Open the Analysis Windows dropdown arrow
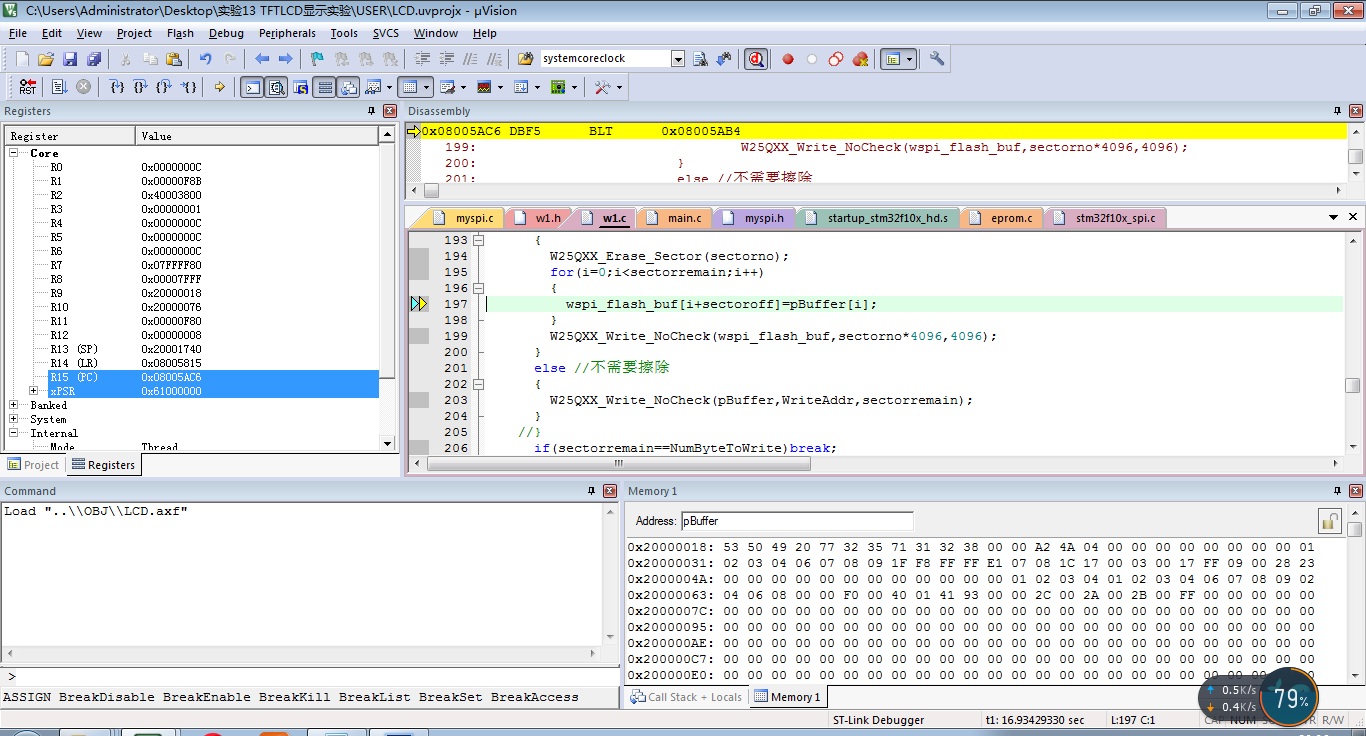This screenshot has width=1366, height=736. pyautogui.click(x=500, y=87)
